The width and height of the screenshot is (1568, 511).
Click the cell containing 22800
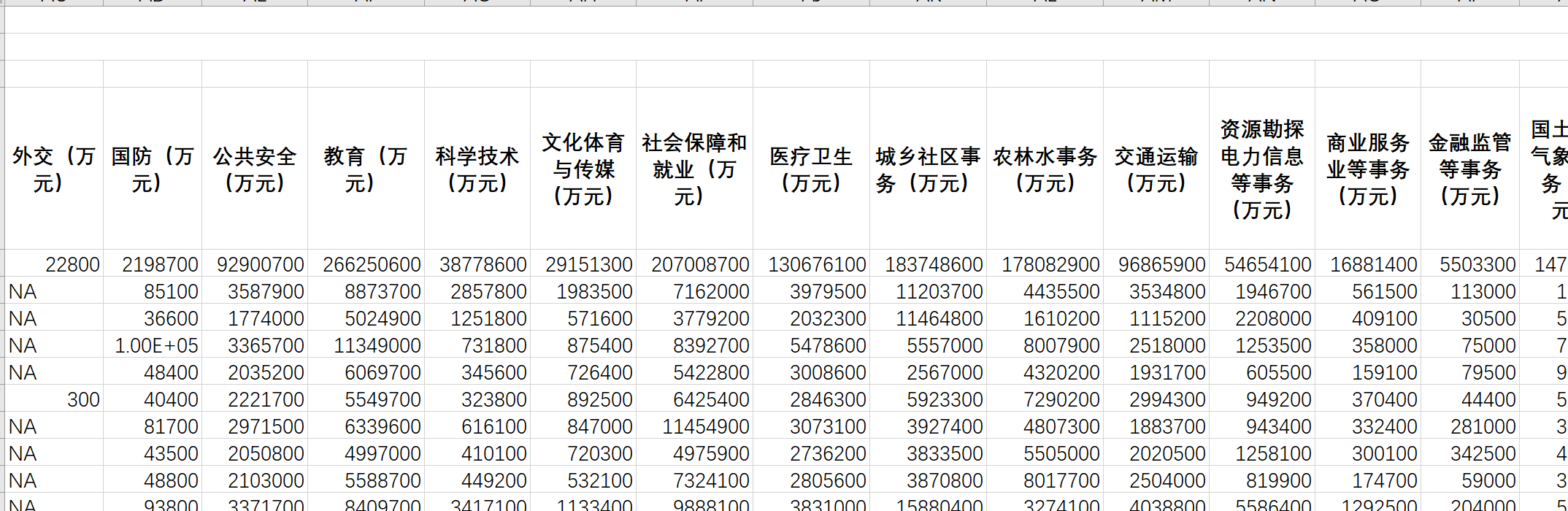[54, 264]
